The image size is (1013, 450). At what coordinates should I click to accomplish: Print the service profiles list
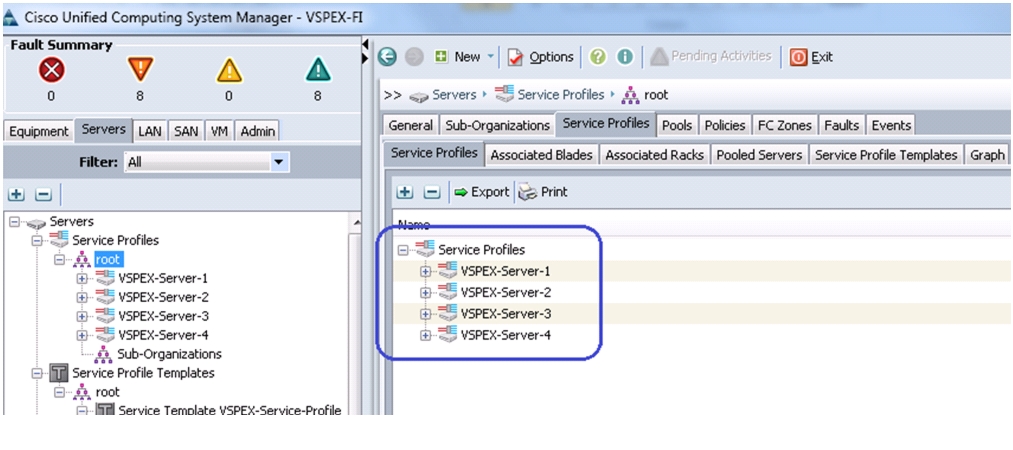pos(543,192)
